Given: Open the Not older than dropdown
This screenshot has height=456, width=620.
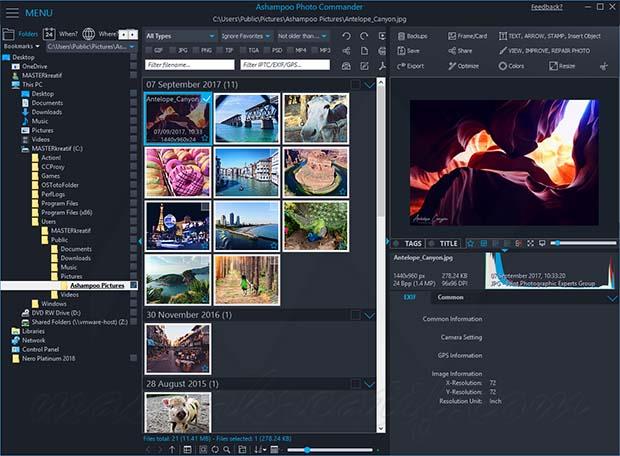Looking at the screenshot, I should pyautogui.click(x=303, y=36).
